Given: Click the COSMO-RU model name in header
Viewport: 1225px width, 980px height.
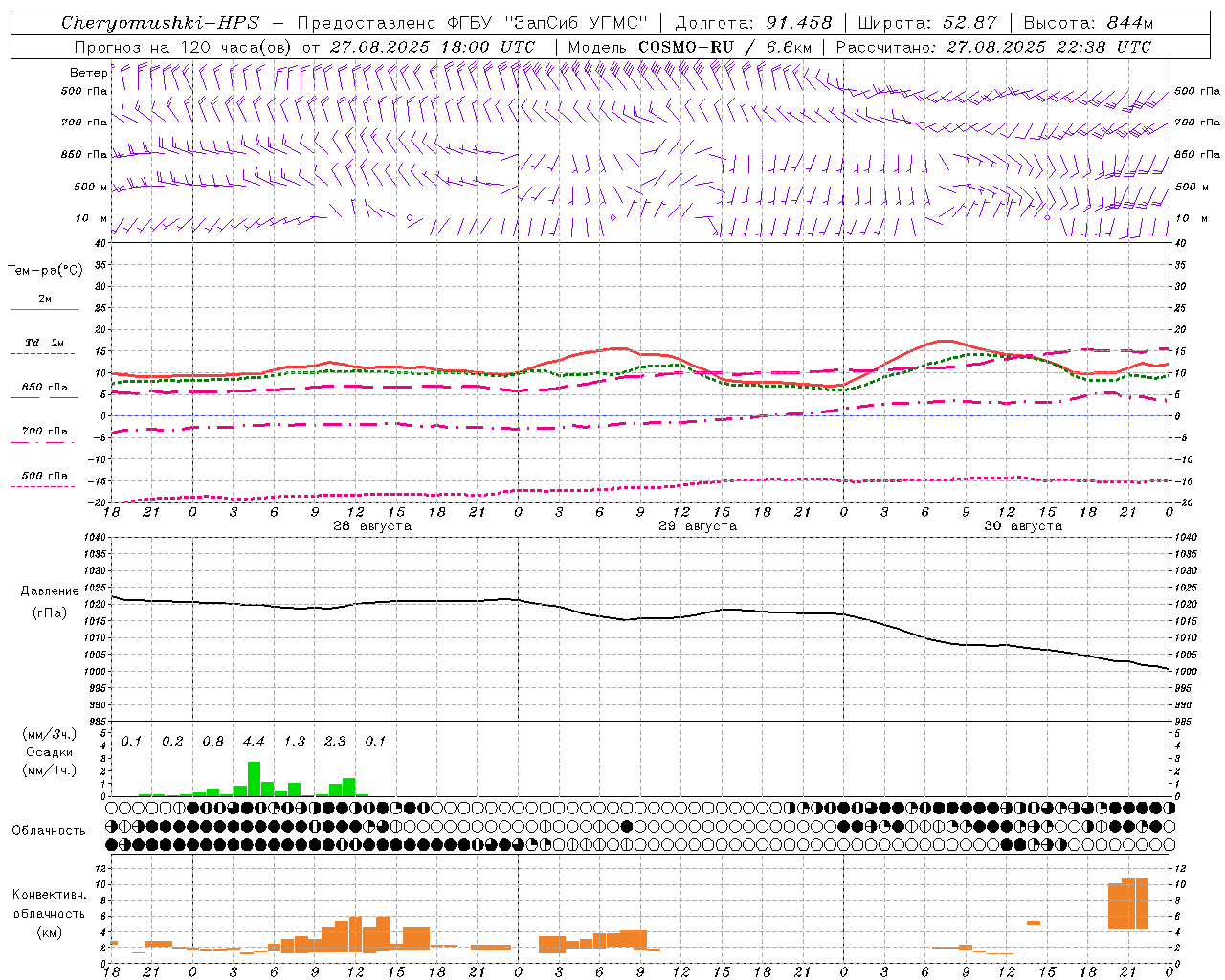Looking at the screenshot, I should (685, 47).
